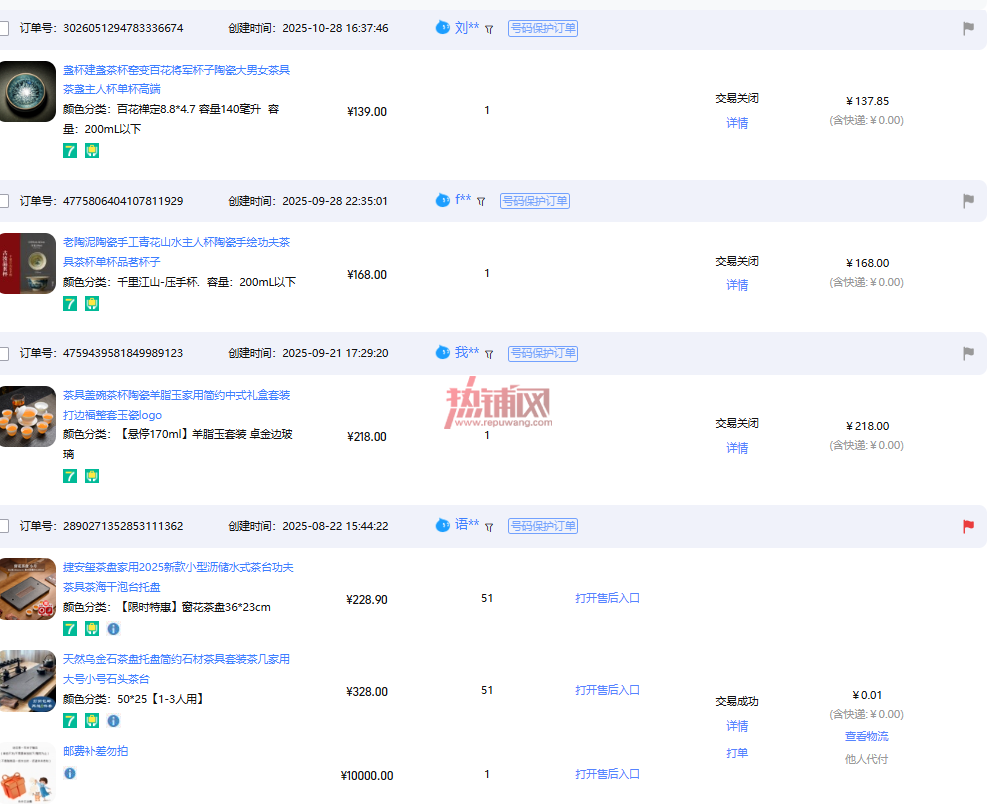Open the 茶具盖碗茶杯 product thumbnail
This screenshot has width=997, height=806.
[27, 416]
